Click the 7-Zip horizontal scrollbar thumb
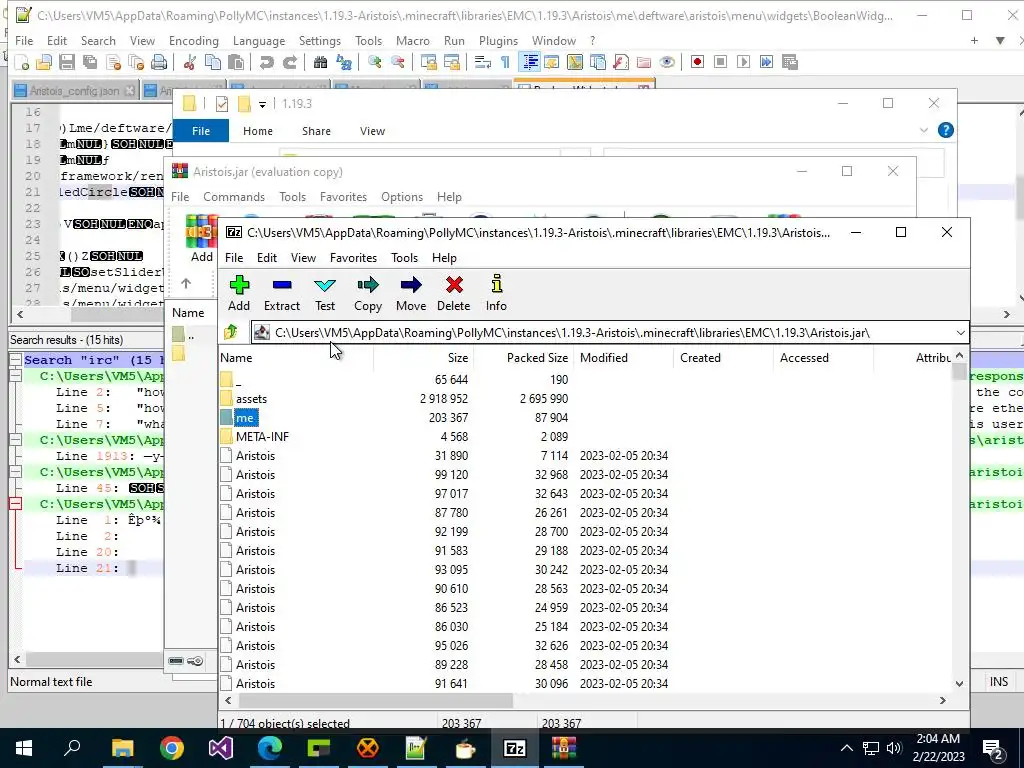The height and width of the screenshot is (768, 1024). pyautogui.click(x=376, y=700)
